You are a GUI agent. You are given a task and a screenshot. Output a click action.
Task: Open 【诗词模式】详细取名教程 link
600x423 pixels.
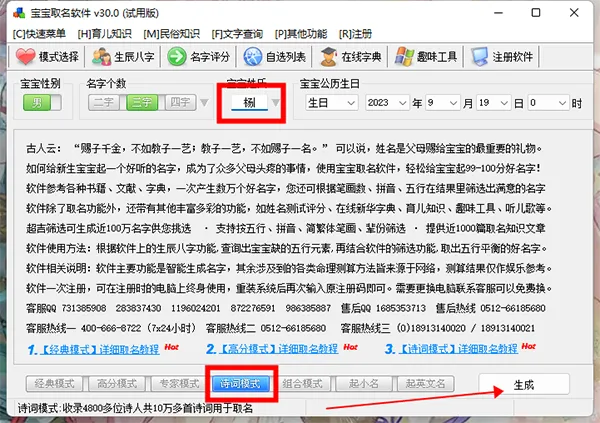click(458, 349)
